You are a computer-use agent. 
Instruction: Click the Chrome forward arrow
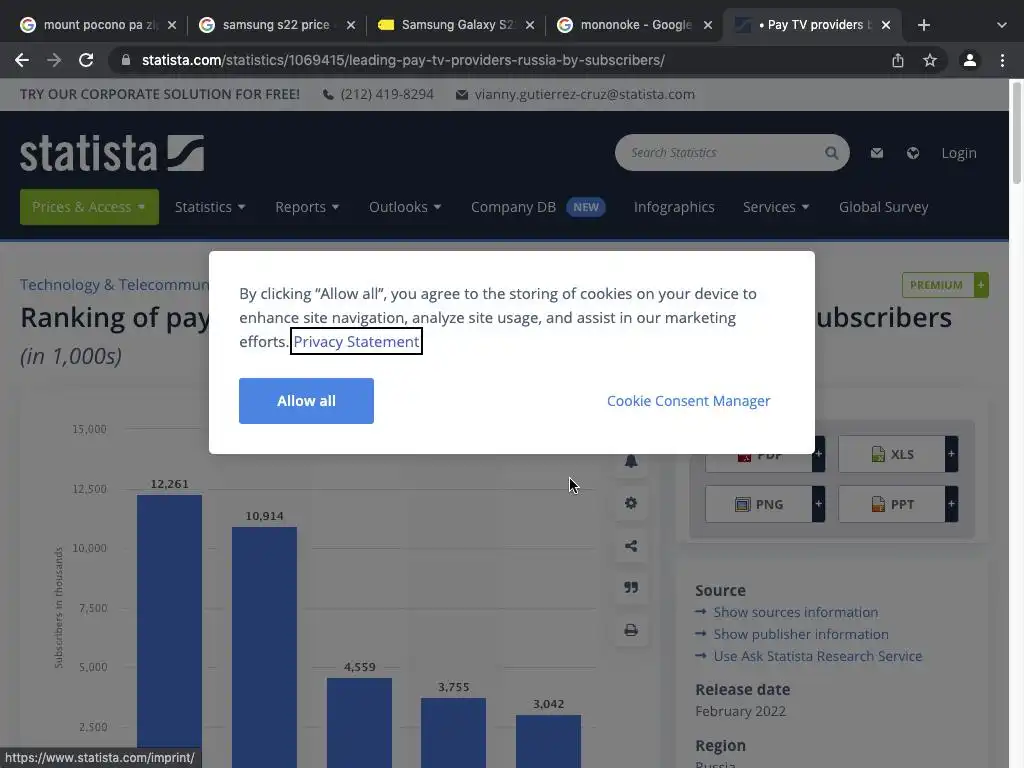(54, 60)
